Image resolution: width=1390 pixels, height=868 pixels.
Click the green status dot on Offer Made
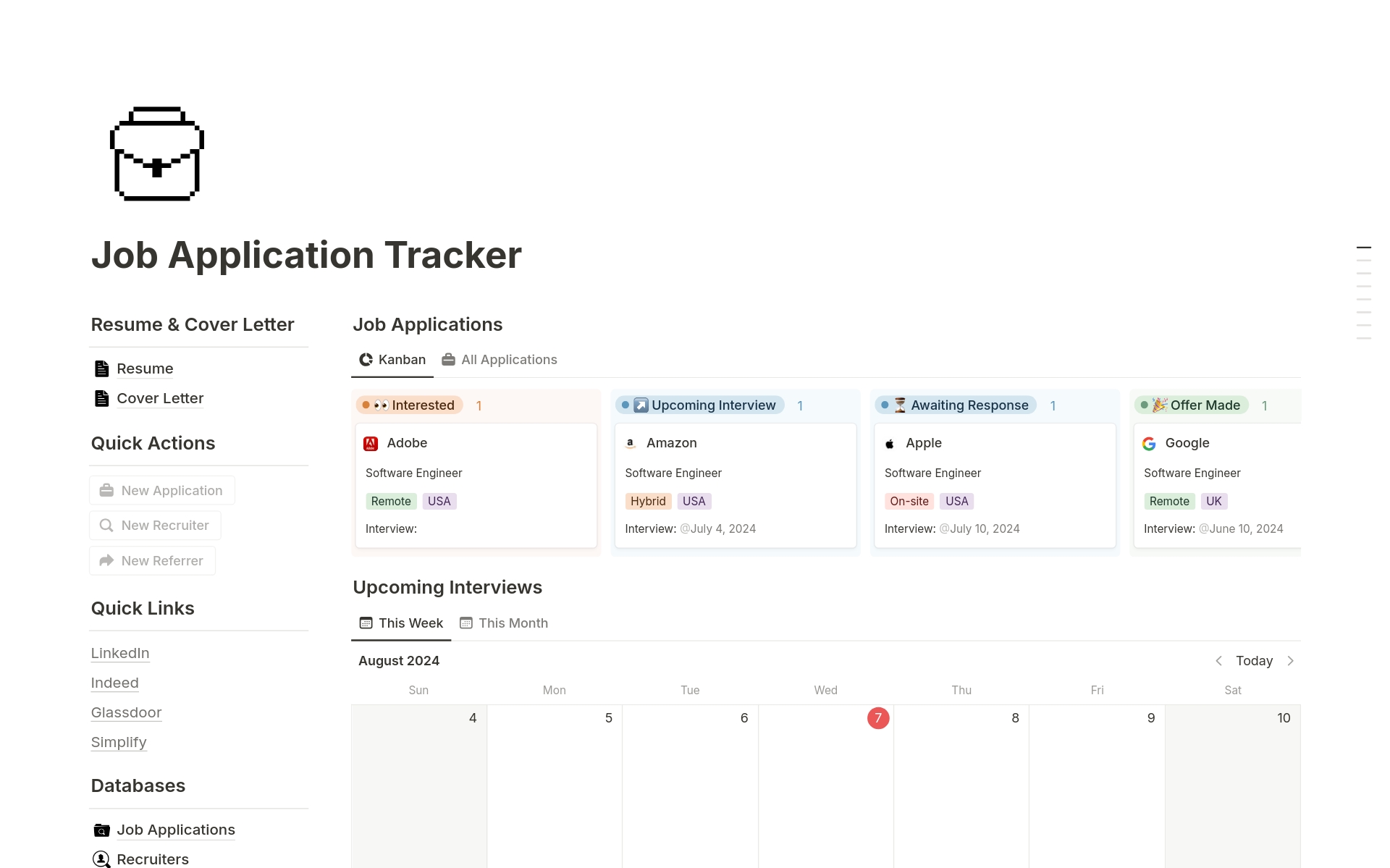[1143, 405]
